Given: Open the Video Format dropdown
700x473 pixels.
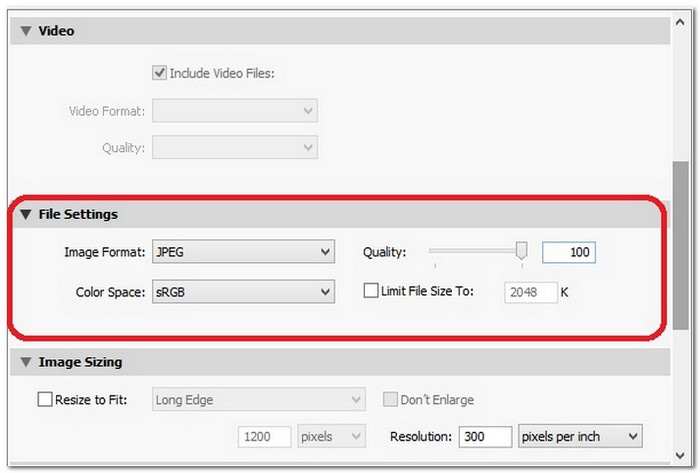Looking at the screenshot, I should (234, 110).
